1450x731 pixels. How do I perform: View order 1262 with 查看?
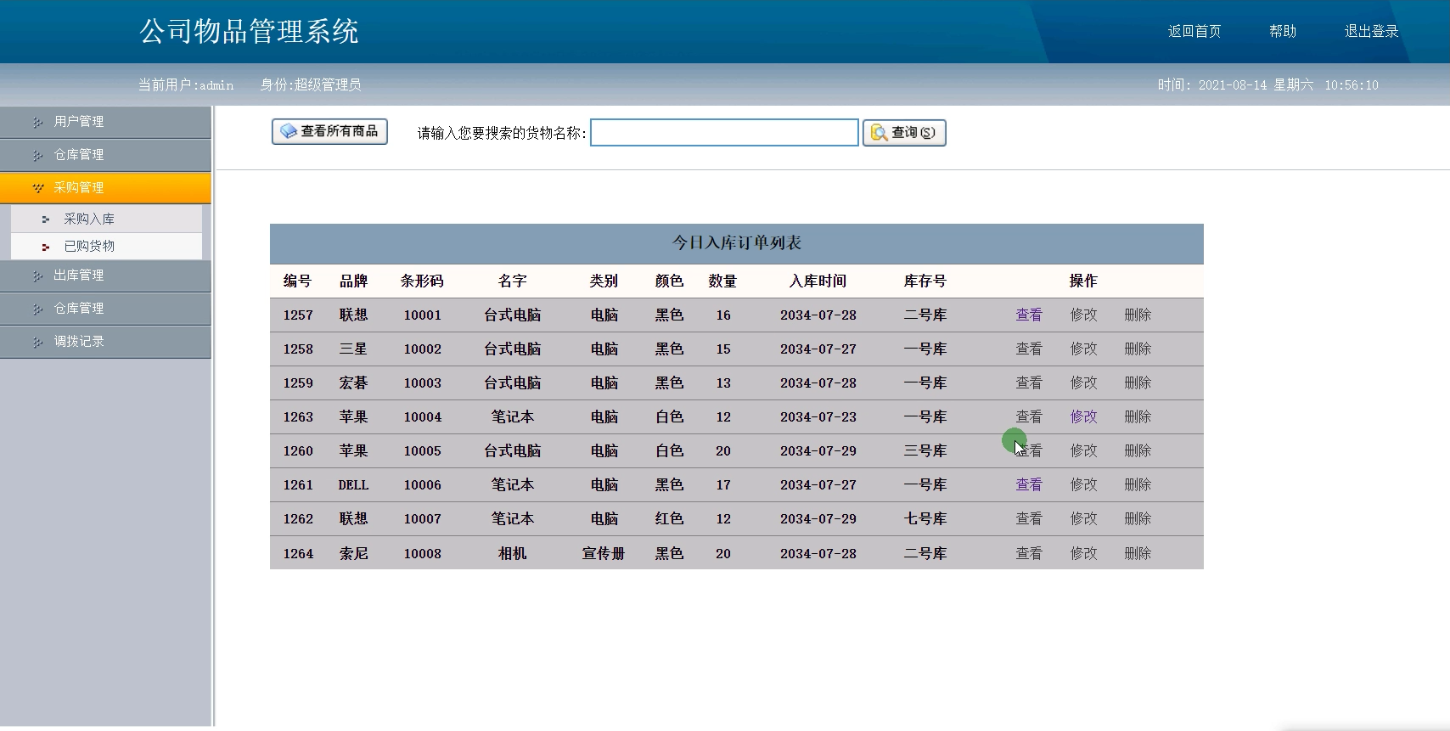click(x=1029, y=519)
